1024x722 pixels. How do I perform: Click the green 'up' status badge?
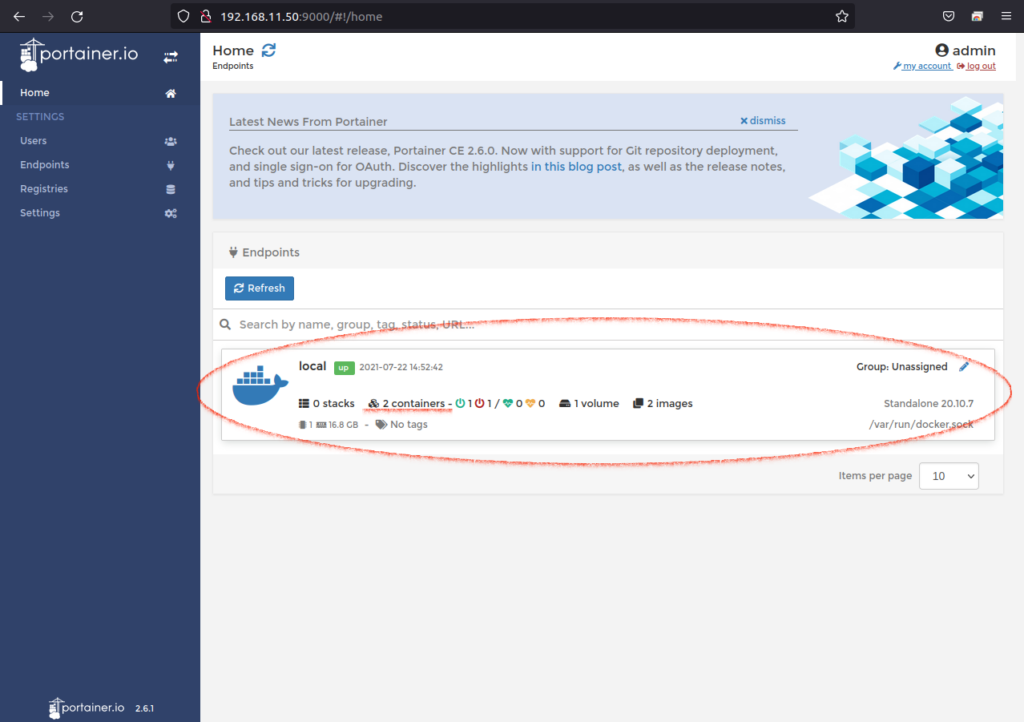(x=344, y=368)
